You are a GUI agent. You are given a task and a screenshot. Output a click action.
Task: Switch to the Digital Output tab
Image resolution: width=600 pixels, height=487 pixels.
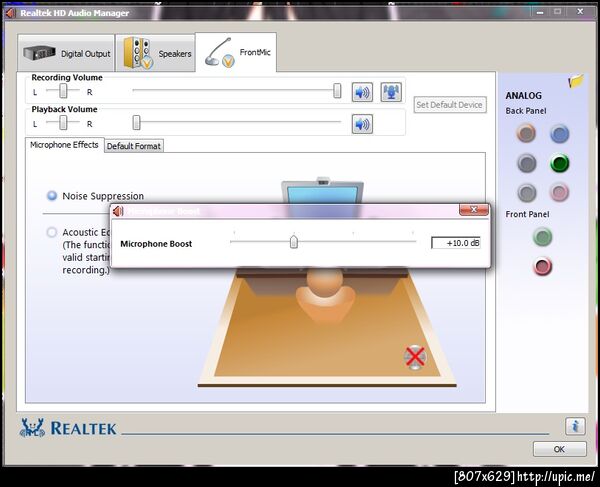(66, 53)
